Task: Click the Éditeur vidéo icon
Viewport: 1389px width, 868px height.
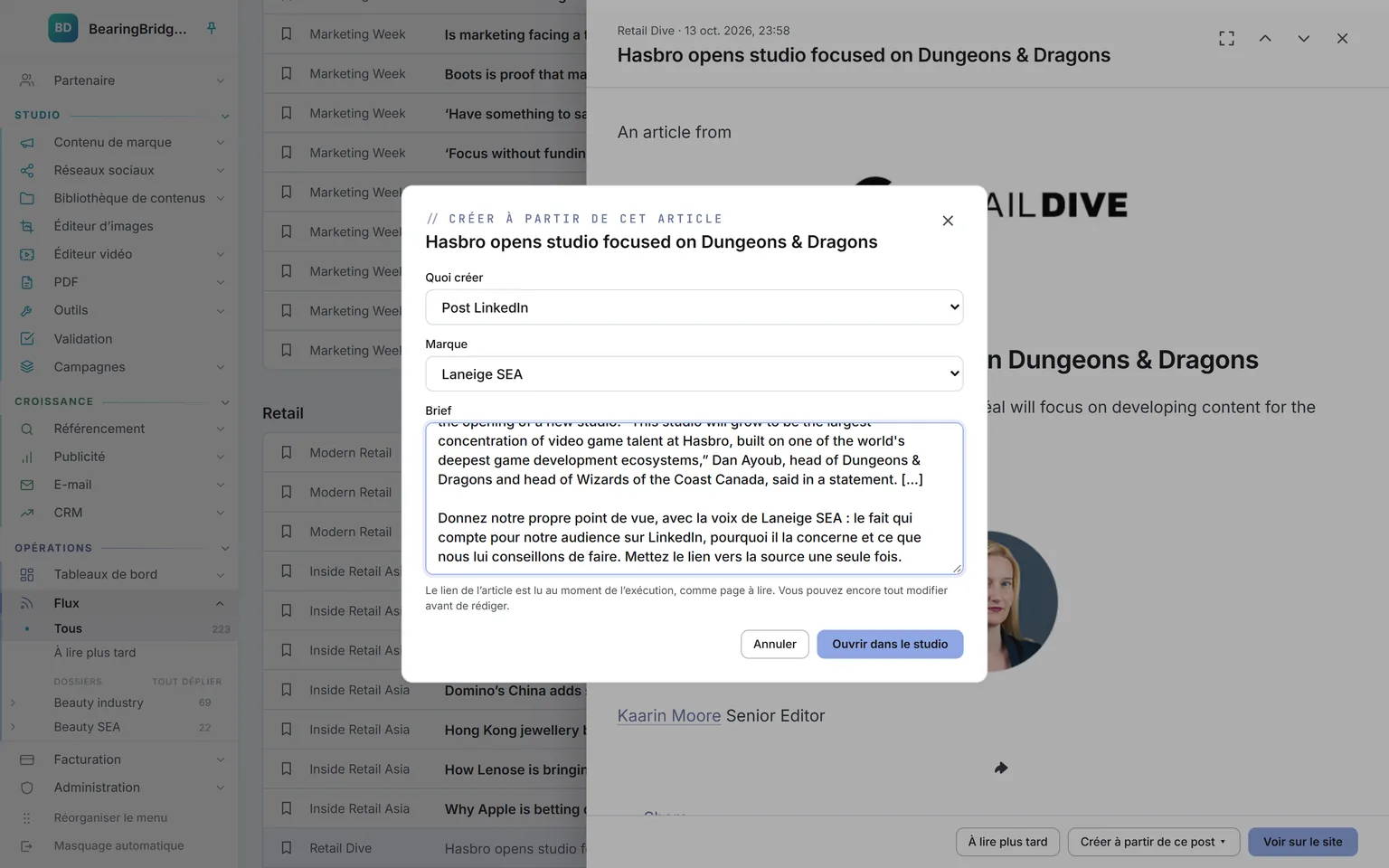Action: 27,254
